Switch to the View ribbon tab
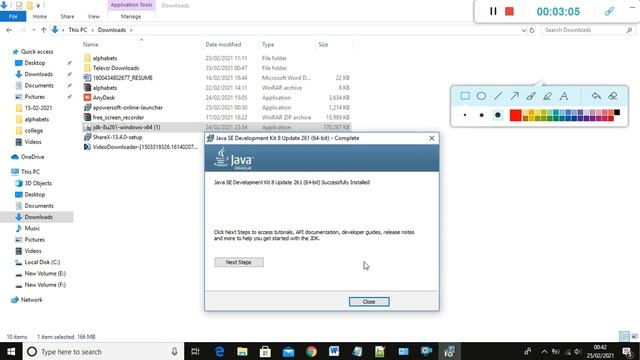 (93, 16)
